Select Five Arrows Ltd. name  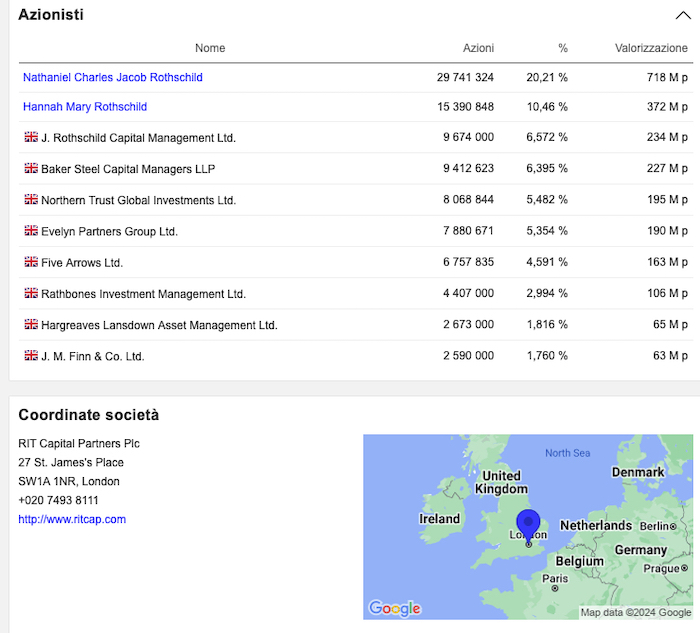tap(82, 263)
